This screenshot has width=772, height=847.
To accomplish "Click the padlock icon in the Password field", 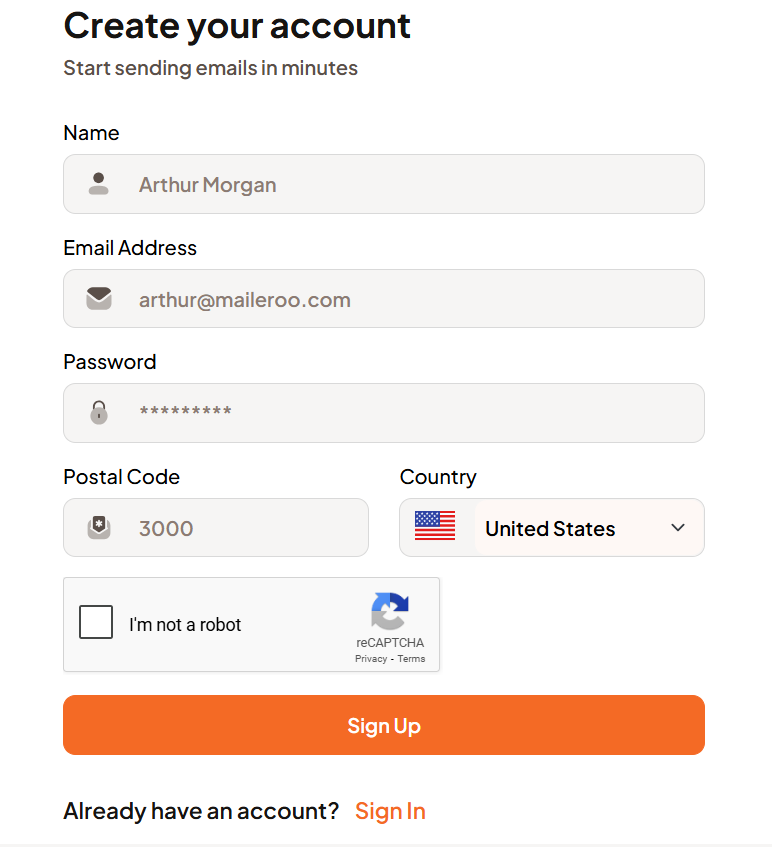I will (98, 412).
